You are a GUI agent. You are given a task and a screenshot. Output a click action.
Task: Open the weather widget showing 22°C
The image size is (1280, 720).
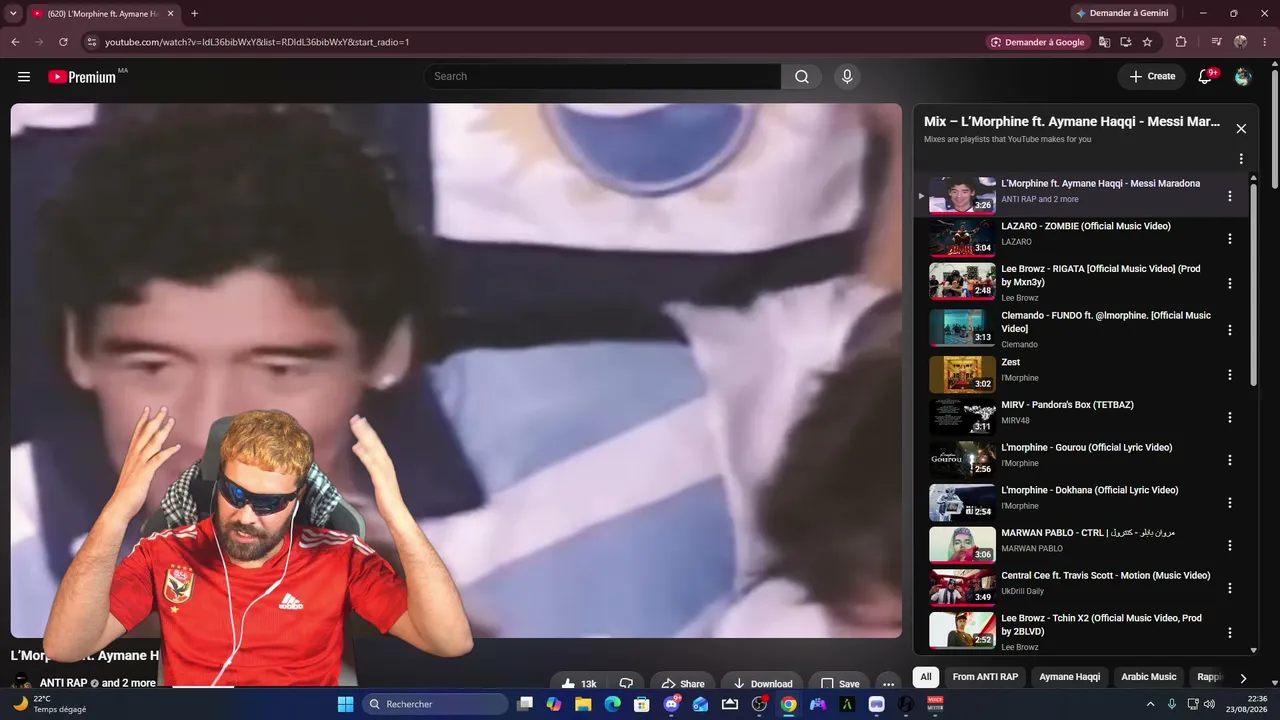point(50,704)
